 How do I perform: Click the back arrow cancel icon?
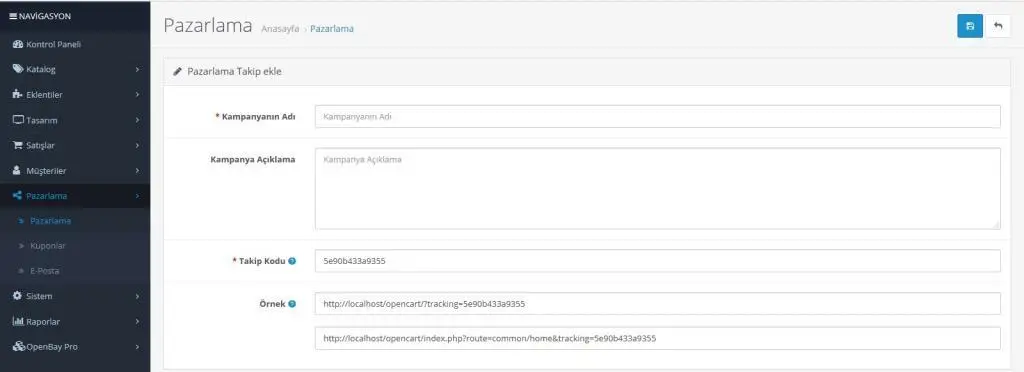(x=998, y=26)
